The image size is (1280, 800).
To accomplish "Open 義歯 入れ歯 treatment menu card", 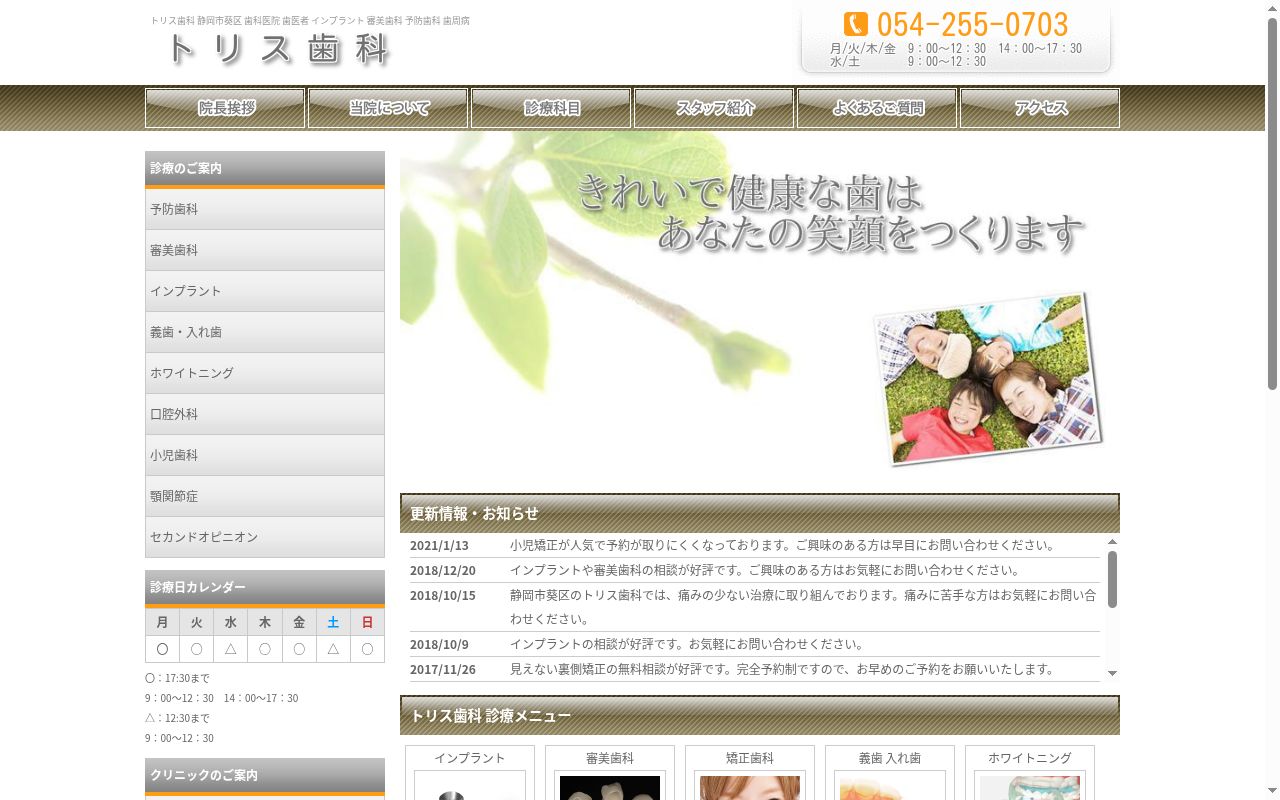I will (890, 772).
